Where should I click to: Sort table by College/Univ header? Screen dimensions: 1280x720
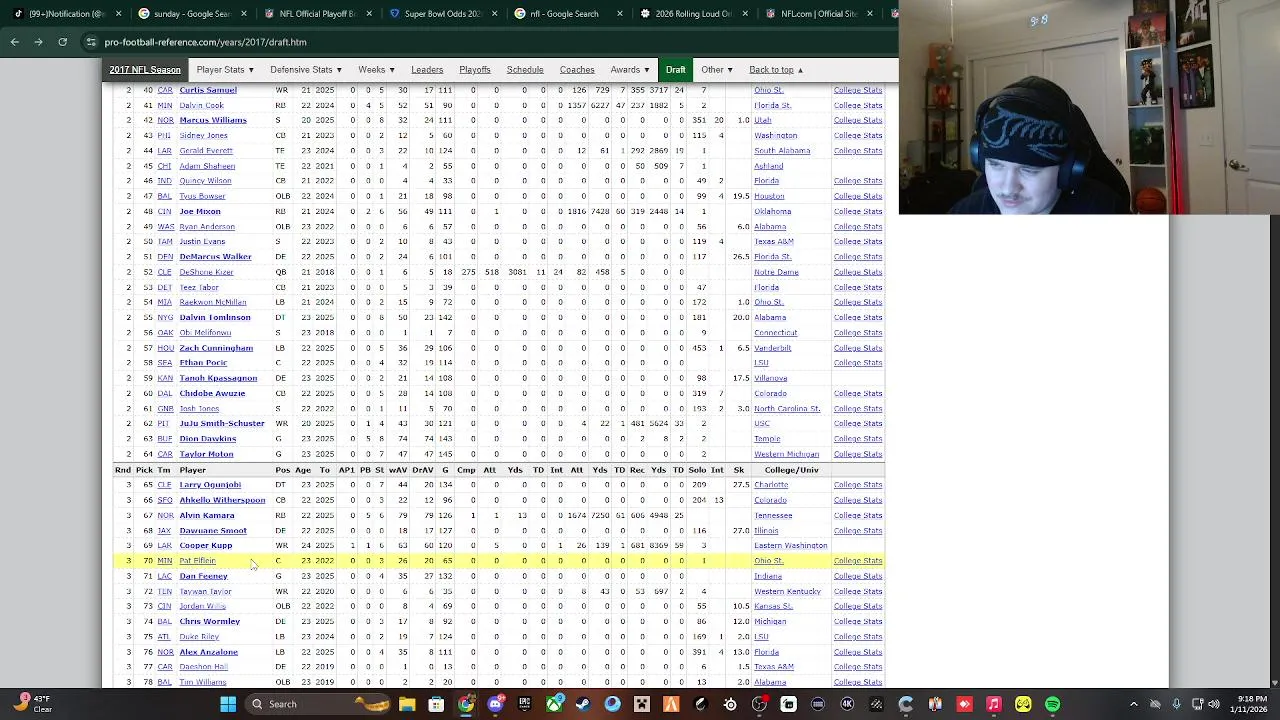pos(791,470)
